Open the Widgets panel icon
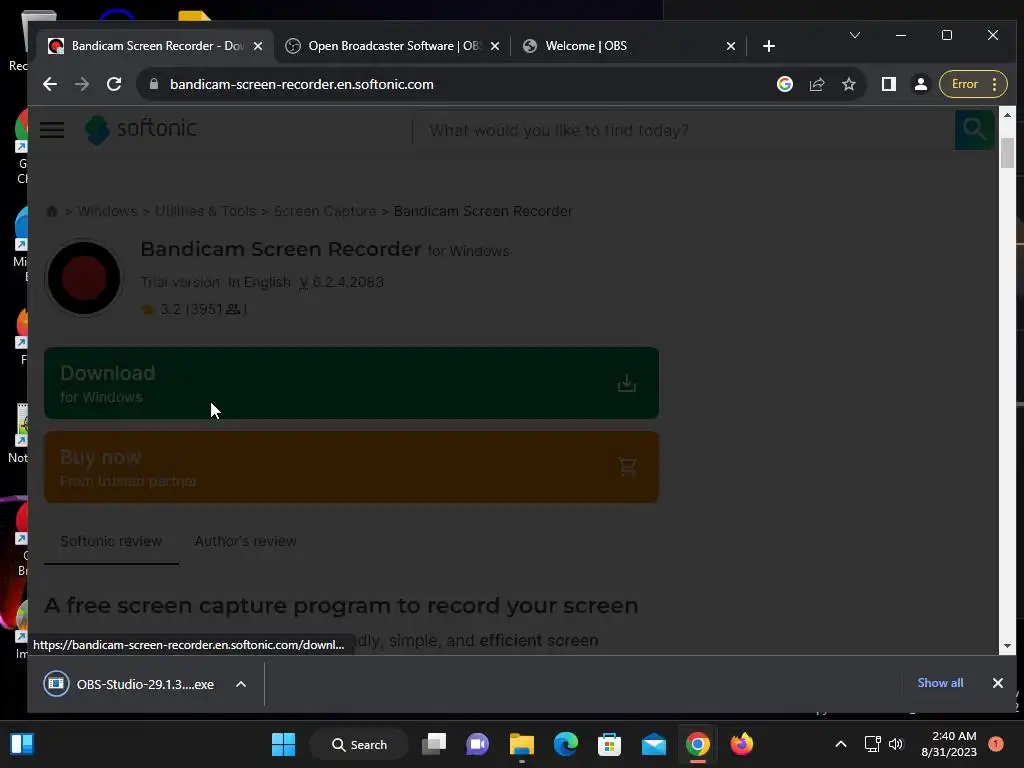The width and height of the screenshot is (1024, 768). point(22,744)
